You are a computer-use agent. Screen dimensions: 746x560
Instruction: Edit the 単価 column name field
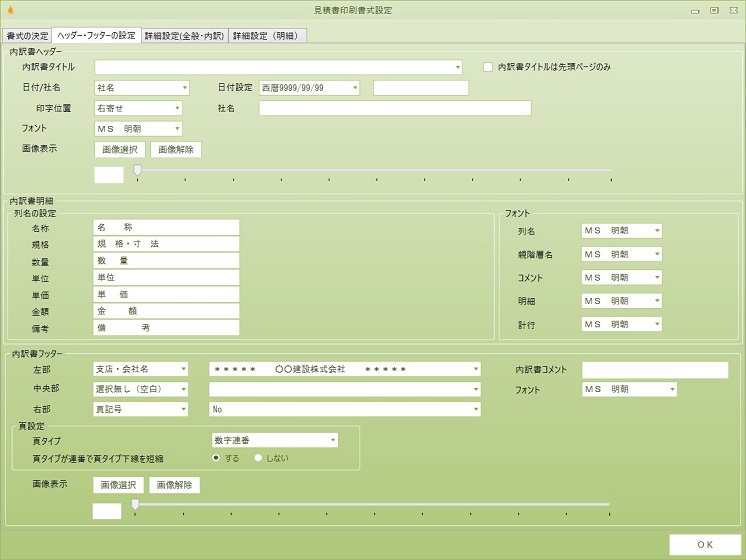click(x=166, y=294)
